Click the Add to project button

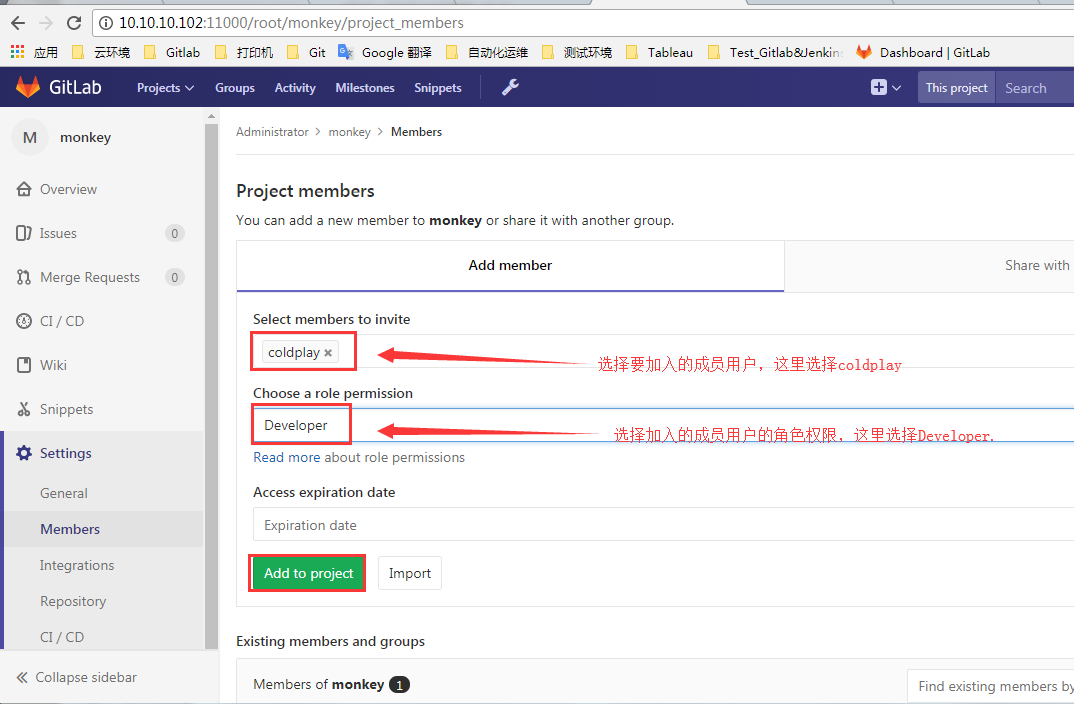click(x=308, y=573)
